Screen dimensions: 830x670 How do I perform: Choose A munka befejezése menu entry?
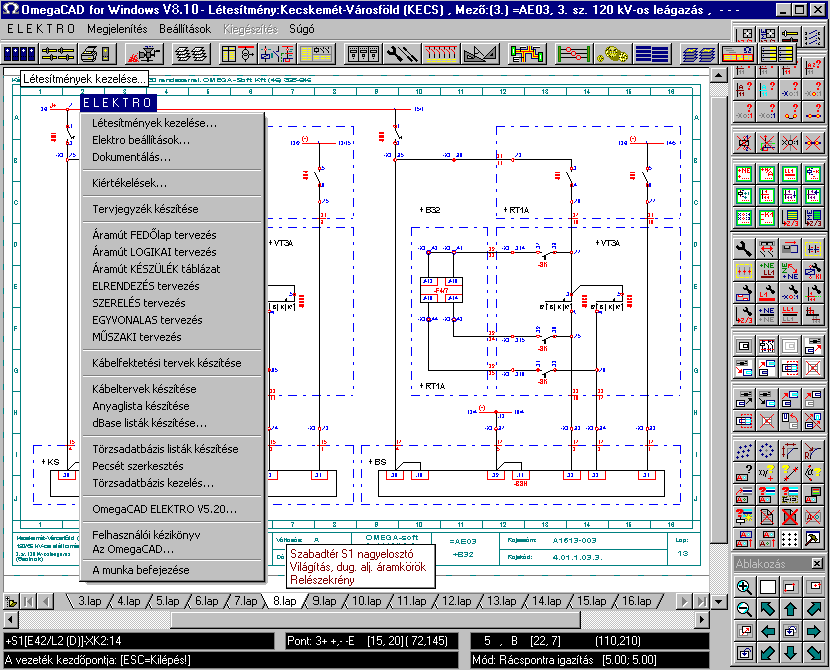click(141, 570)
